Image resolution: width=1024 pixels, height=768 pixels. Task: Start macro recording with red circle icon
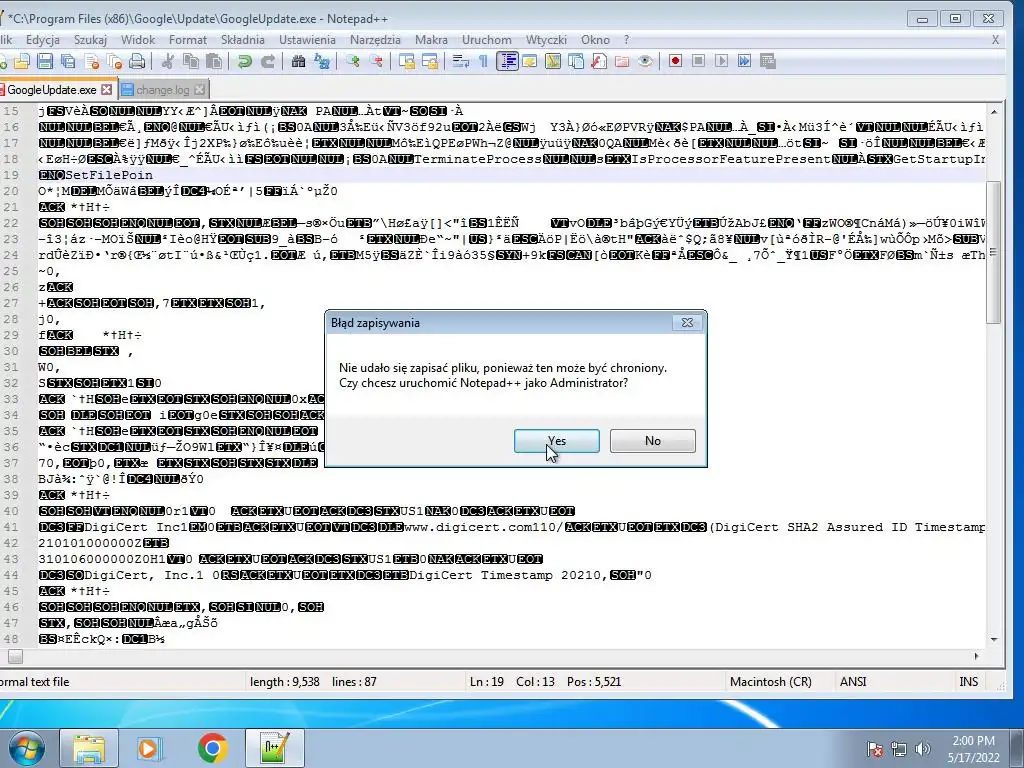(x=675, y=61)
